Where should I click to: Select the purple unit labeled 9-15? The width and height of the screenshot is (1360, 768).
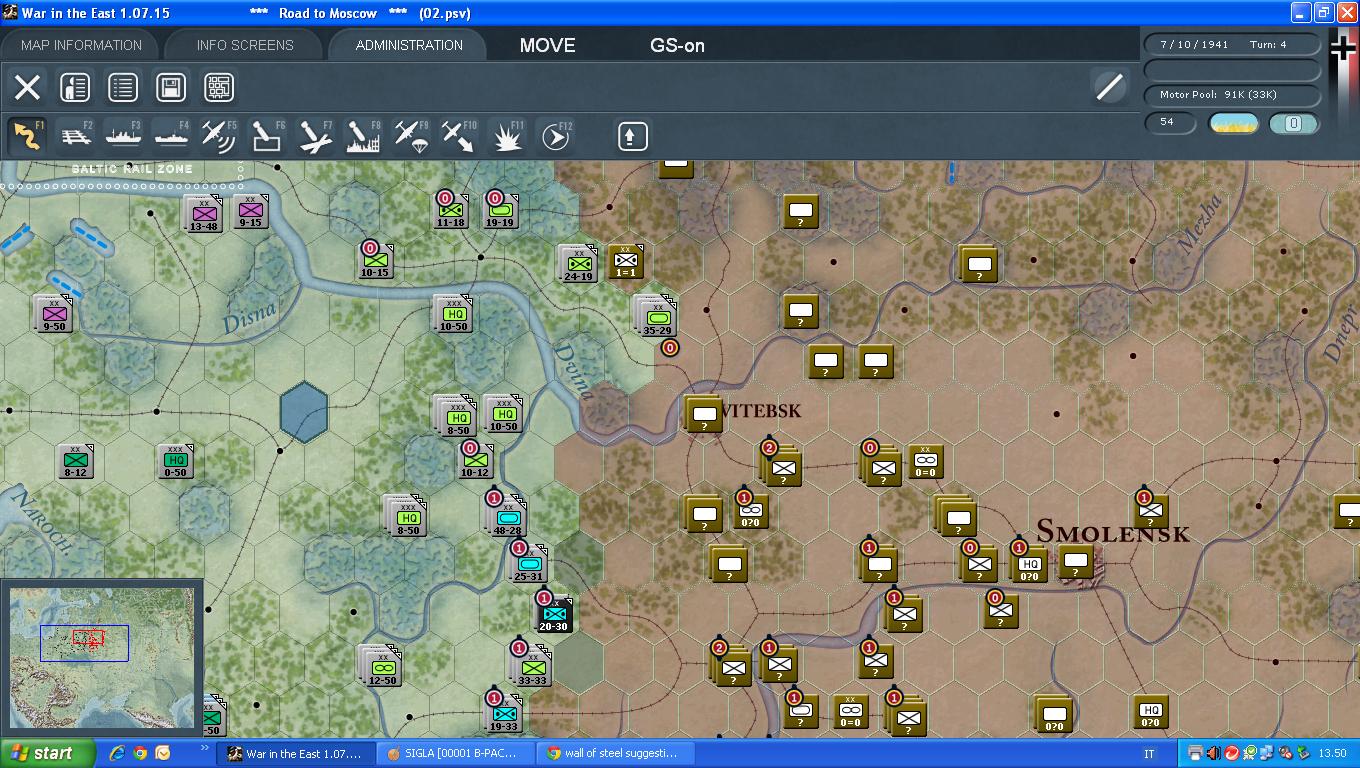[250, 211]
